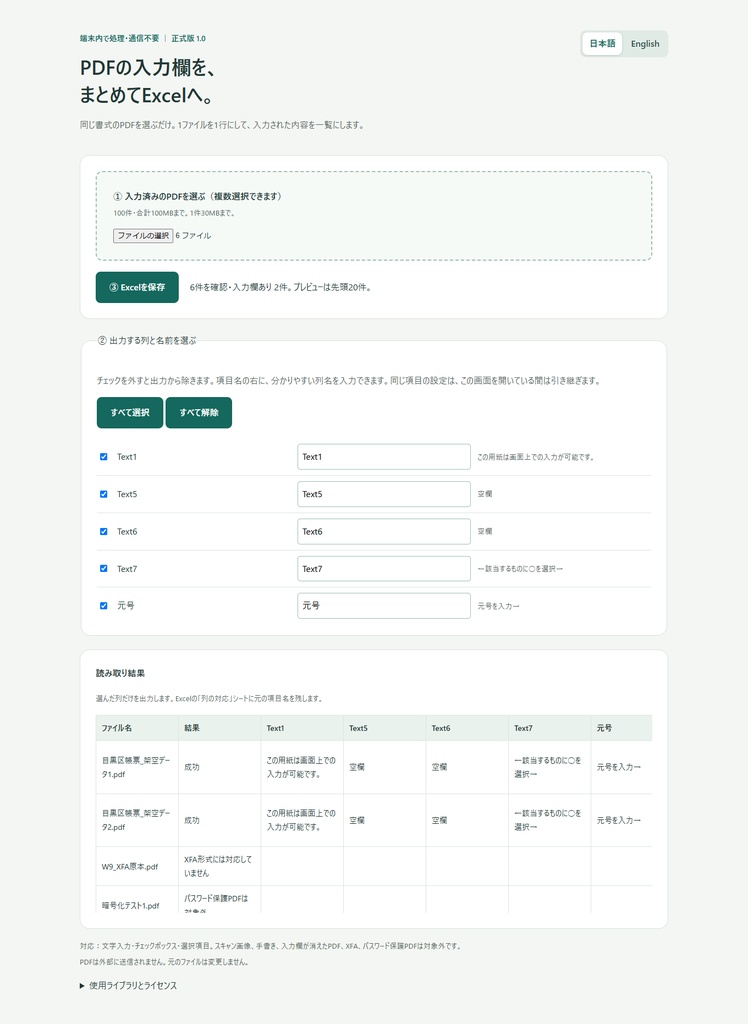Switch language to English
Viewport: 748px width, 1024px height.
click(645, 44)
